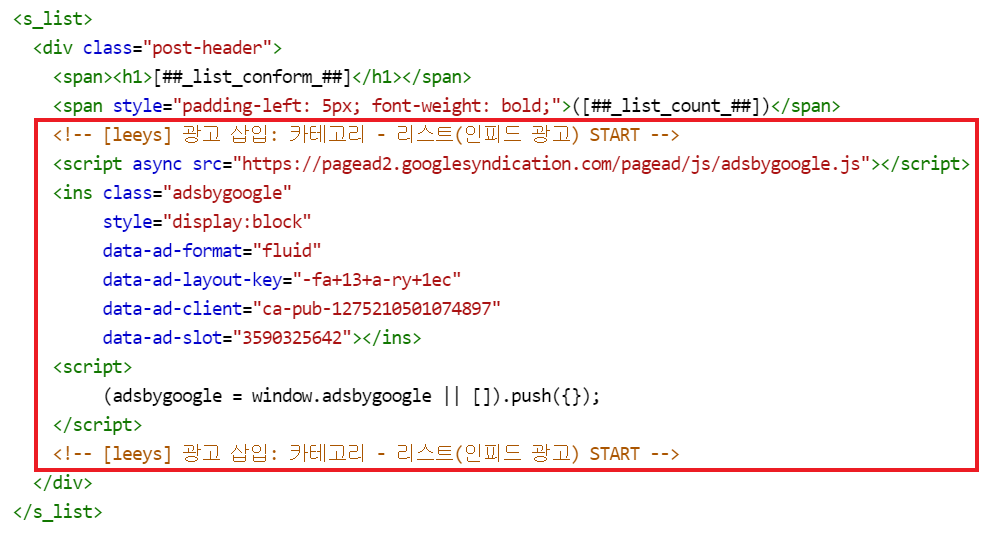Click the data-ad-format="fluid" line
The image size is (987, 535).
[212, 251]
